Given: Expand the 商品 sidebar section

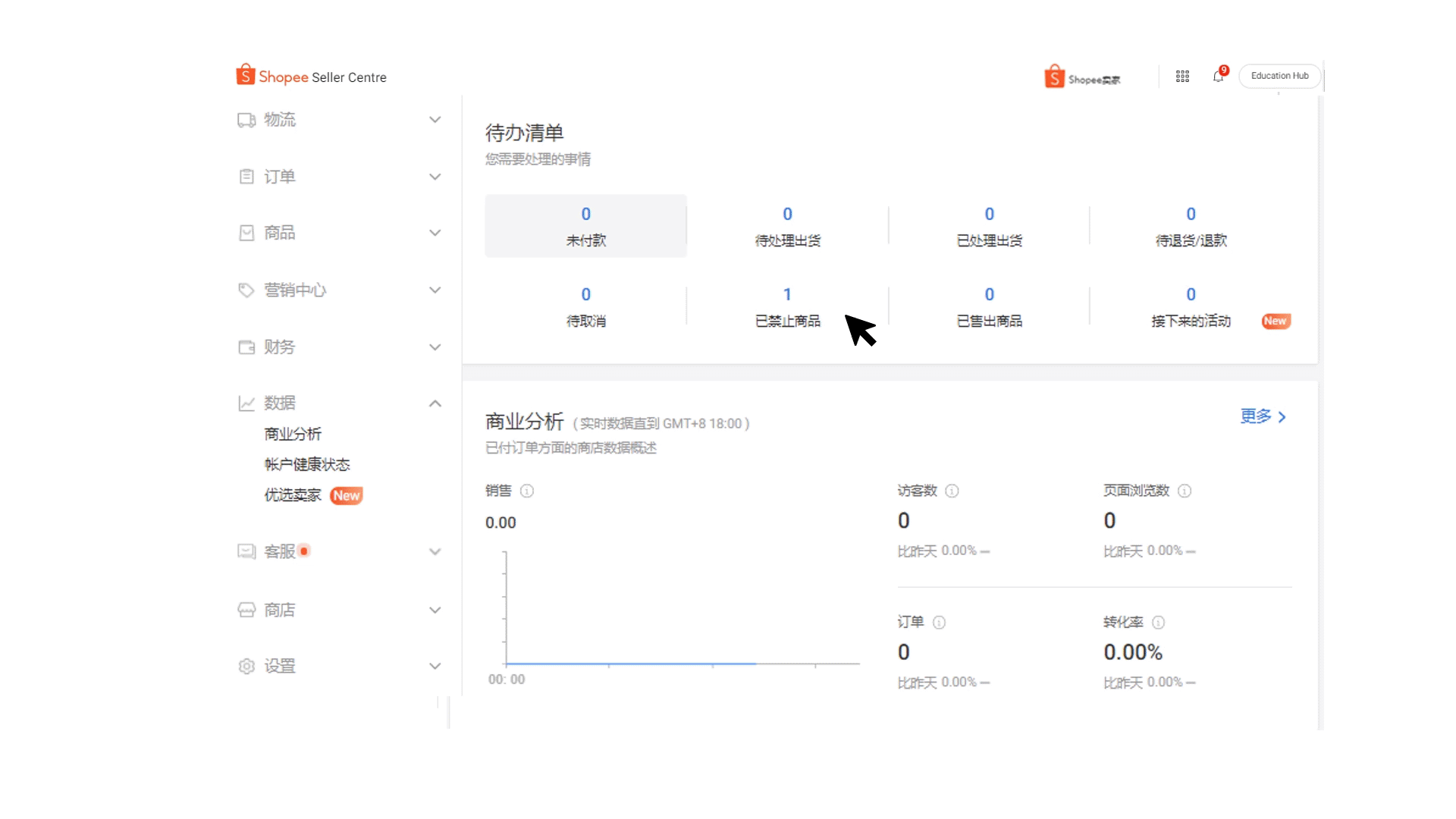Looking at the screenshot, I should pyautogui.click(x=435, y=233).
